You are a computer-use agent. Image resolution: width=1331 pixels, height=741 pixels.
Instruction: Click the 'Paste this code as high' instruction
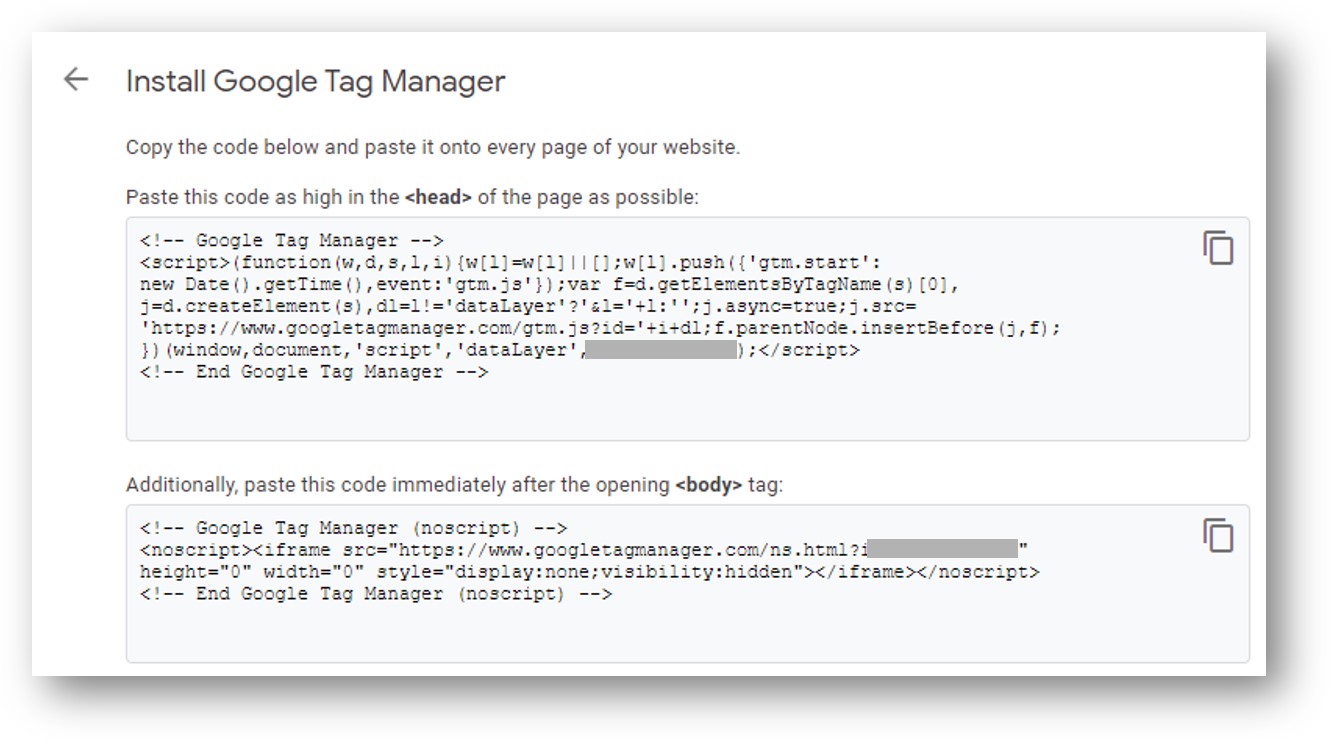click(412, 197)
